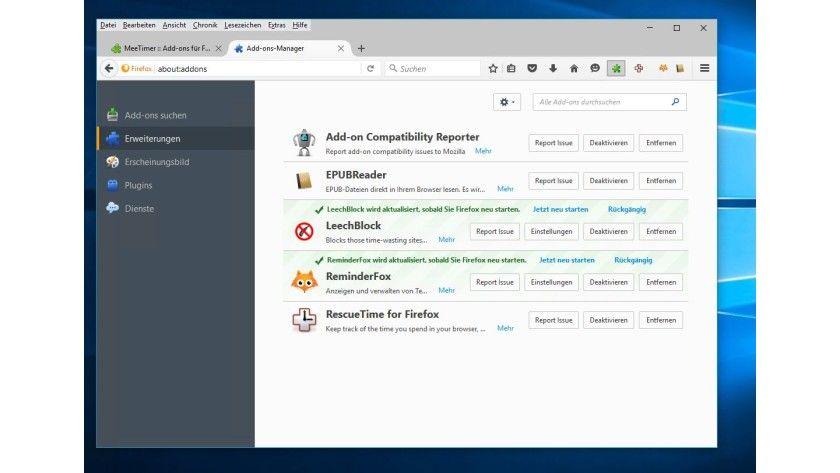Open the Ansicht menu

pyautogui.click(x=174, y=25)
